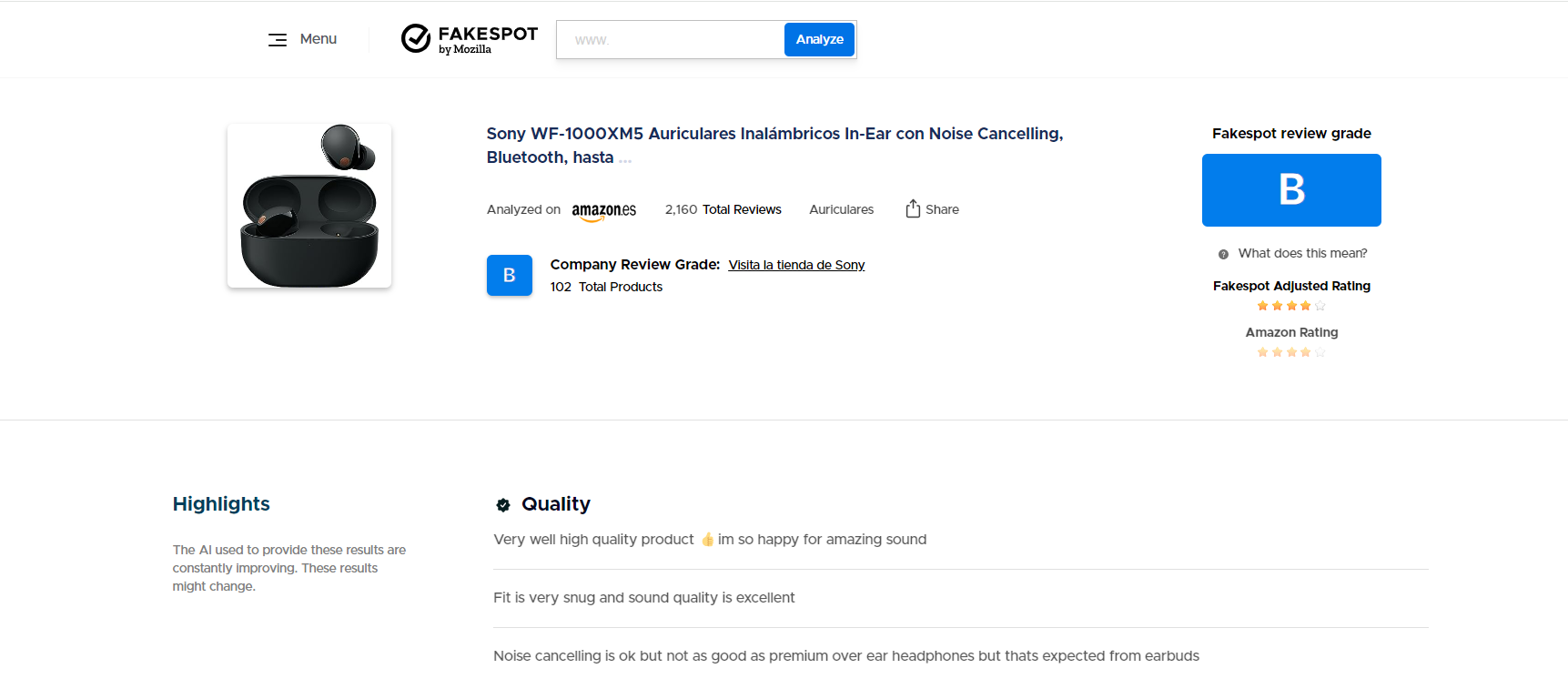Open the Sony WF-1000XM5 product title link

pos(774,146)
